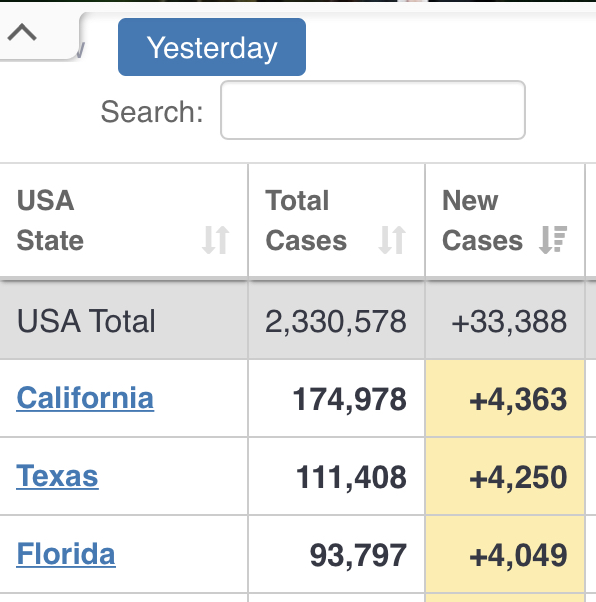Click USA Total cases value 2,330,578
Screen dimensions: 596x602
click(x=336, y=321)
